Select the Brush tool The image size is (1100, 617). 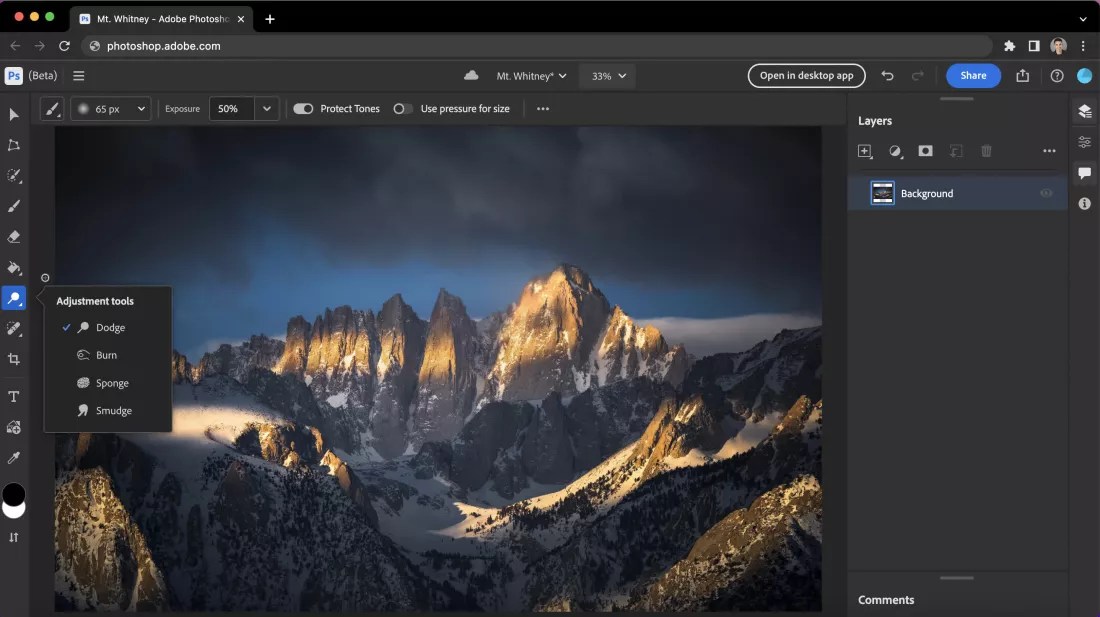(x=14, y=206)
